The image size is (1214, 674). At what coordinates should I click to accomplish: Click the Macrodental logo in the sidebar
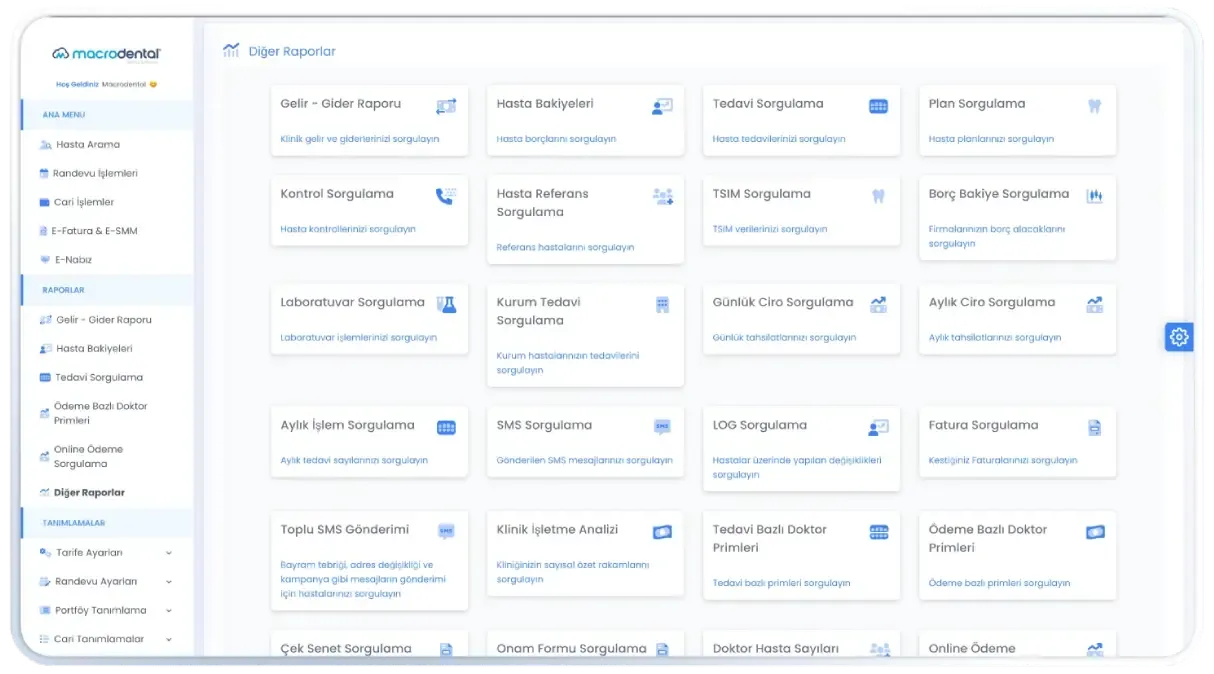106,53
